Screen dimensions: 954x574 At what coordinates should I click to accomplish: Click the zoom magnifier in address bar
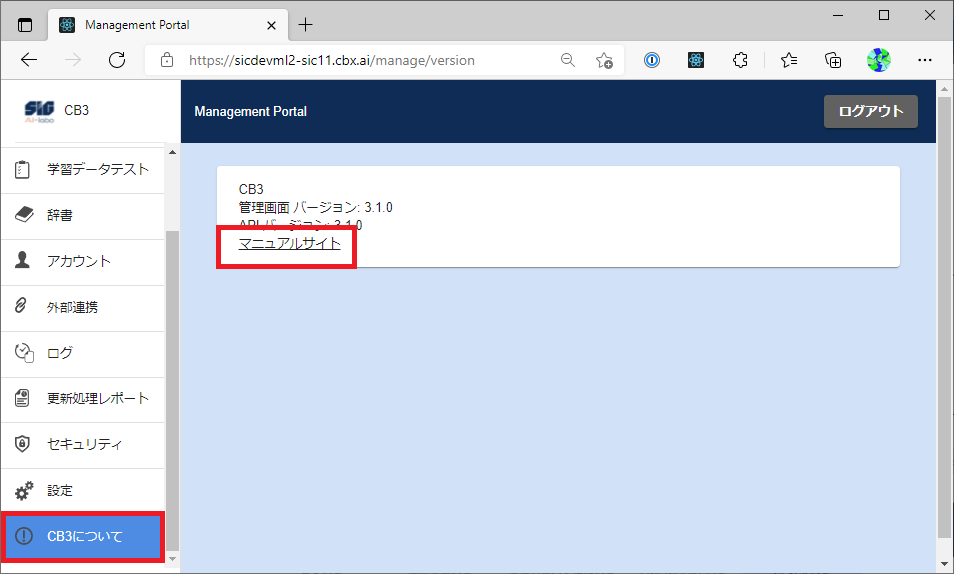click(568, 60)
